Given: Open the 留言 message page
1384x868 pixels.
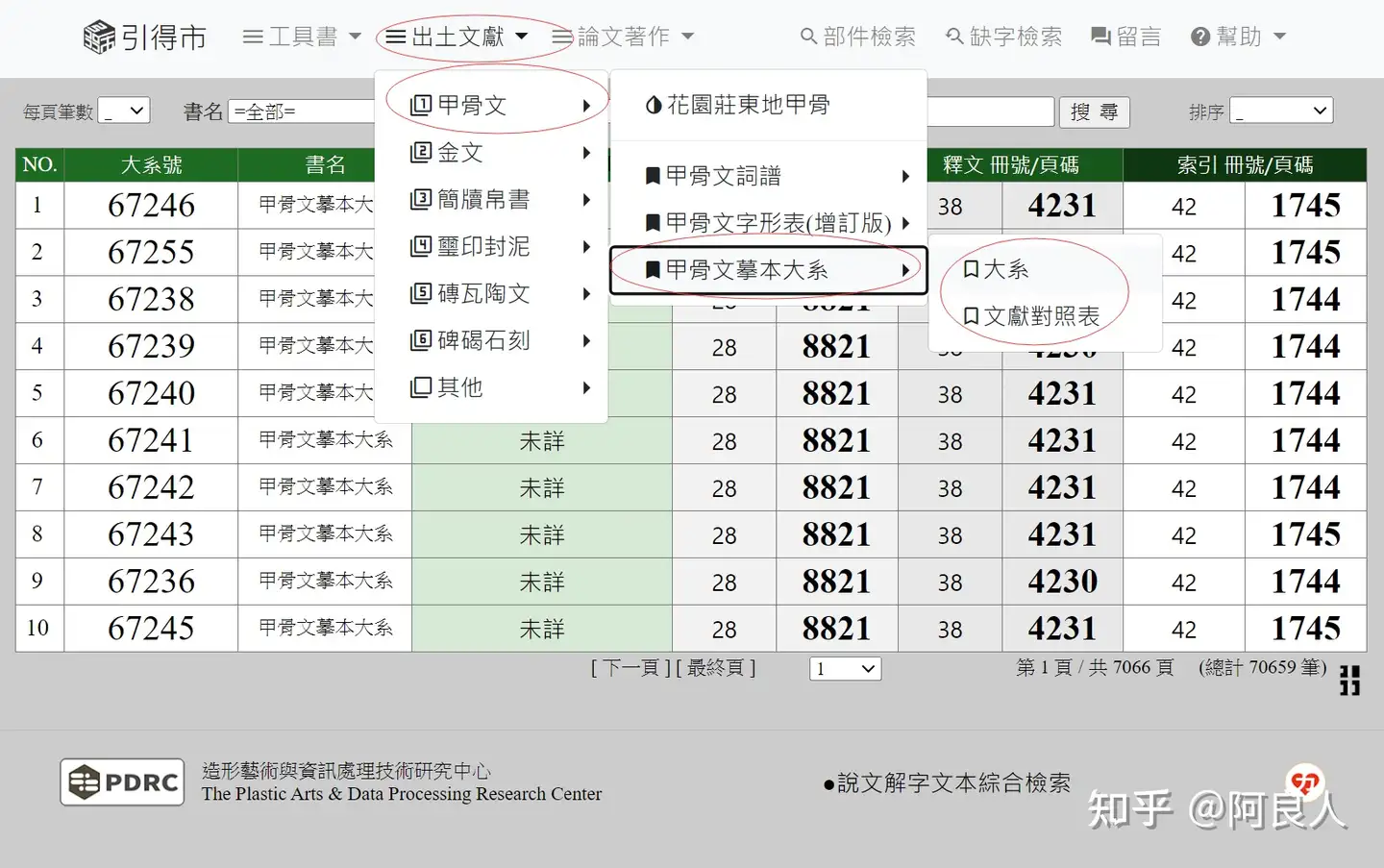Looking at the screenshot, I should pos(1126,37).
